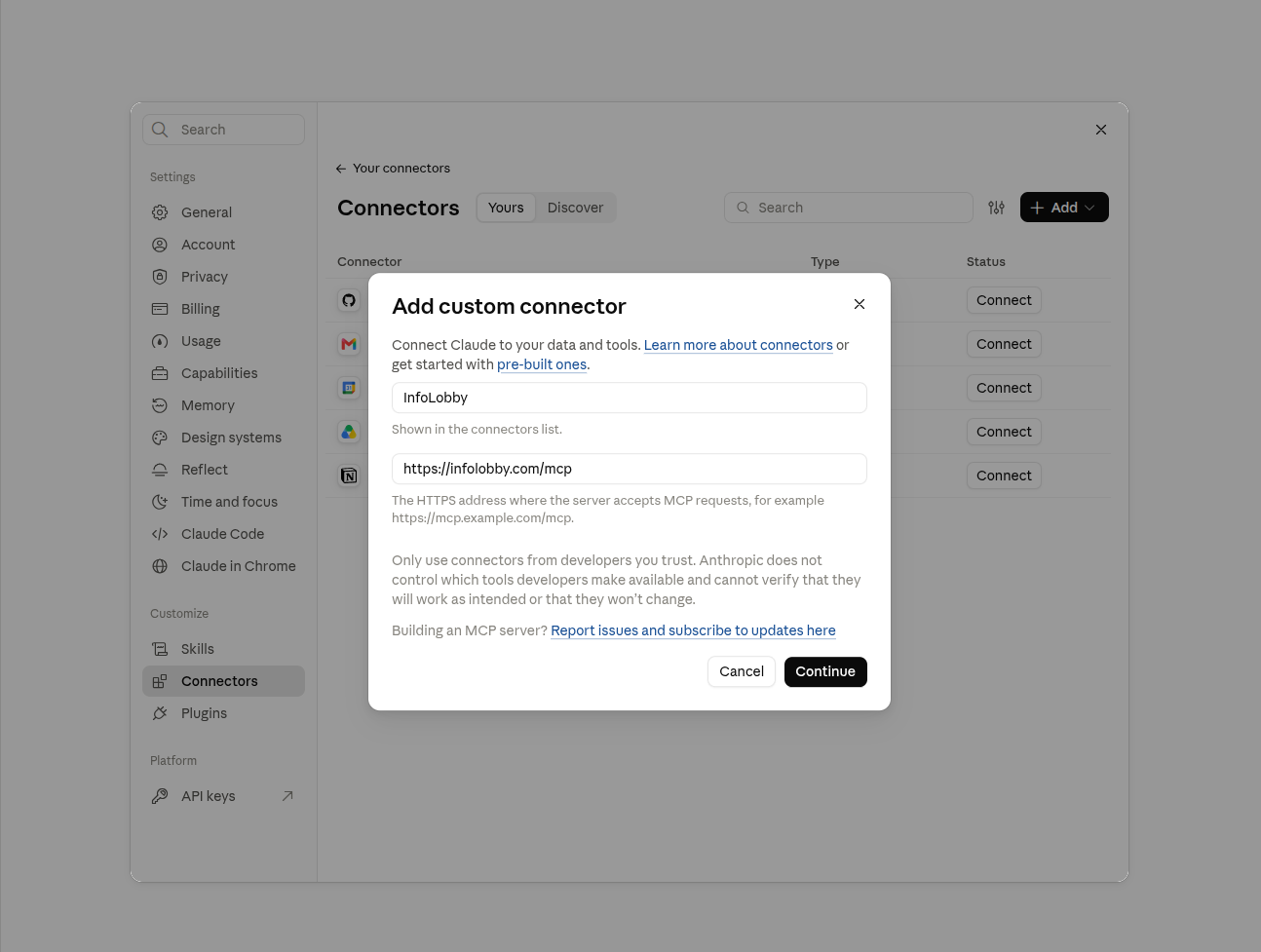Open the connectors filter settings icon
The width and height of the screenshot is (1261, 952).
point(996,208)
